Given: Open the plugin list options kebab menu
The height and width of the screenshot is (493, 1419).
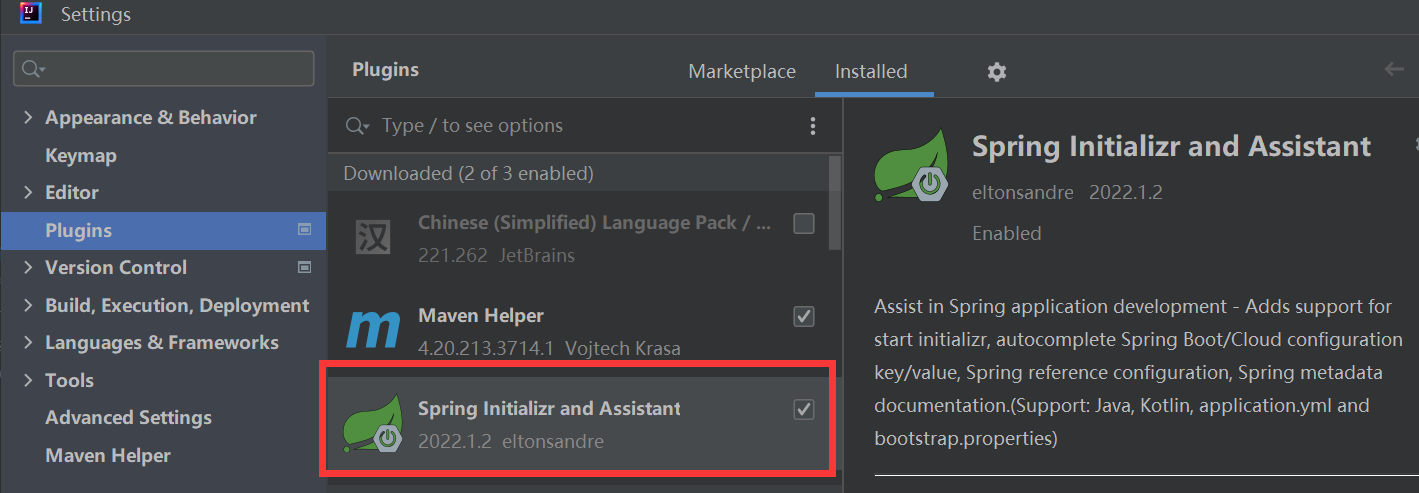Looking at the screenshot, I should pos(813,126).
